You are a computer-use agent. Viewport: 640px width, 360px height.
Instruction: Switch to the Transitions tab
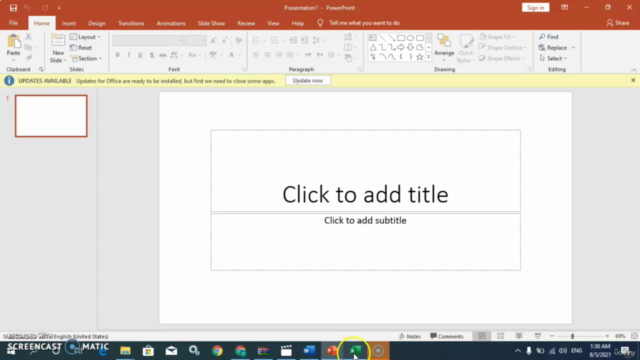tap(131, 23)
